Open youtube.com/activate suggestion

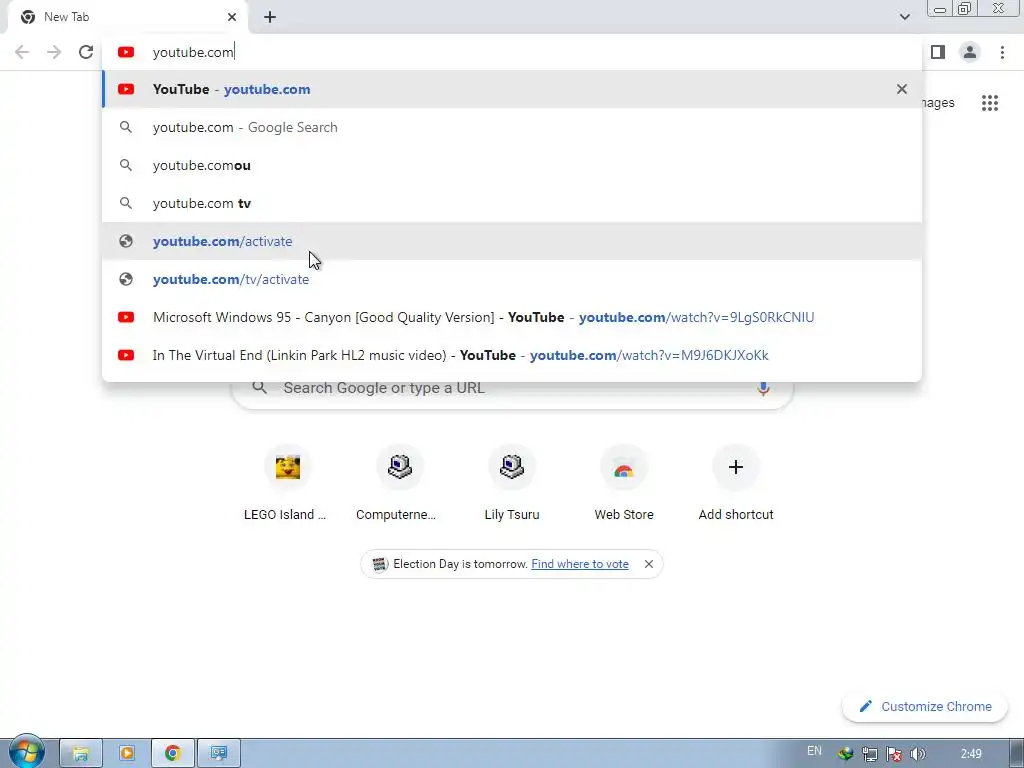(x=512, y=241)
